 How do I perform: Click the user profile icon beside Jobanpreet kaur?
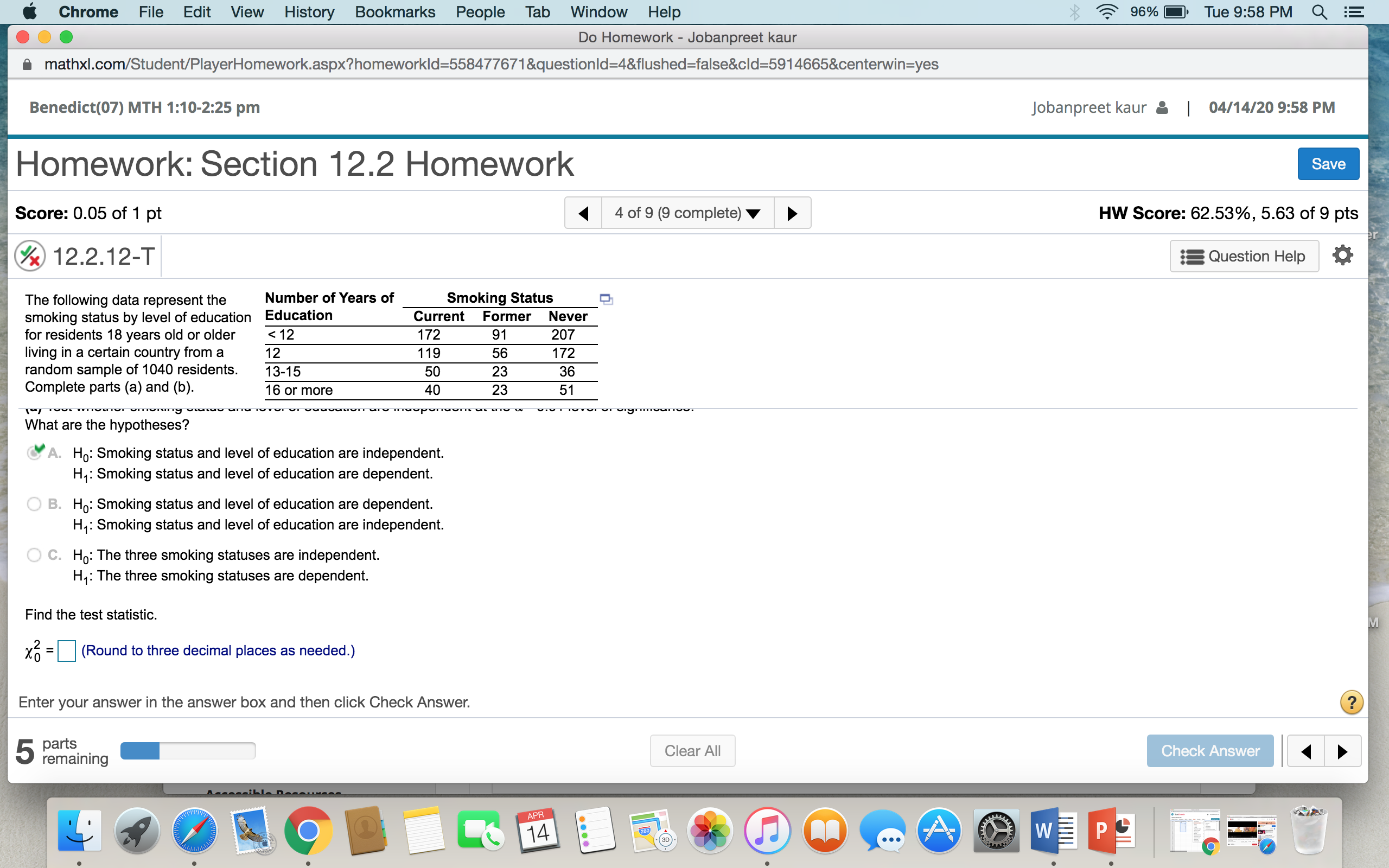click(x=1162, y=107)
